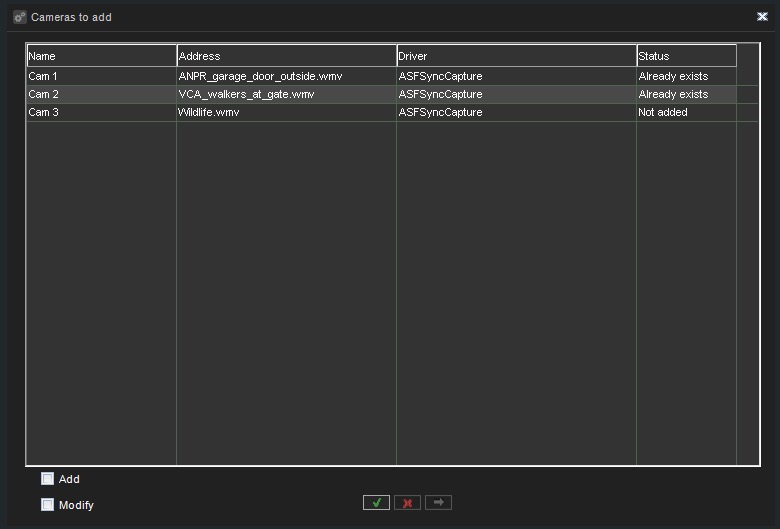Click the camera icon in title bar
780x529 pixels.
tap(19, 17)
